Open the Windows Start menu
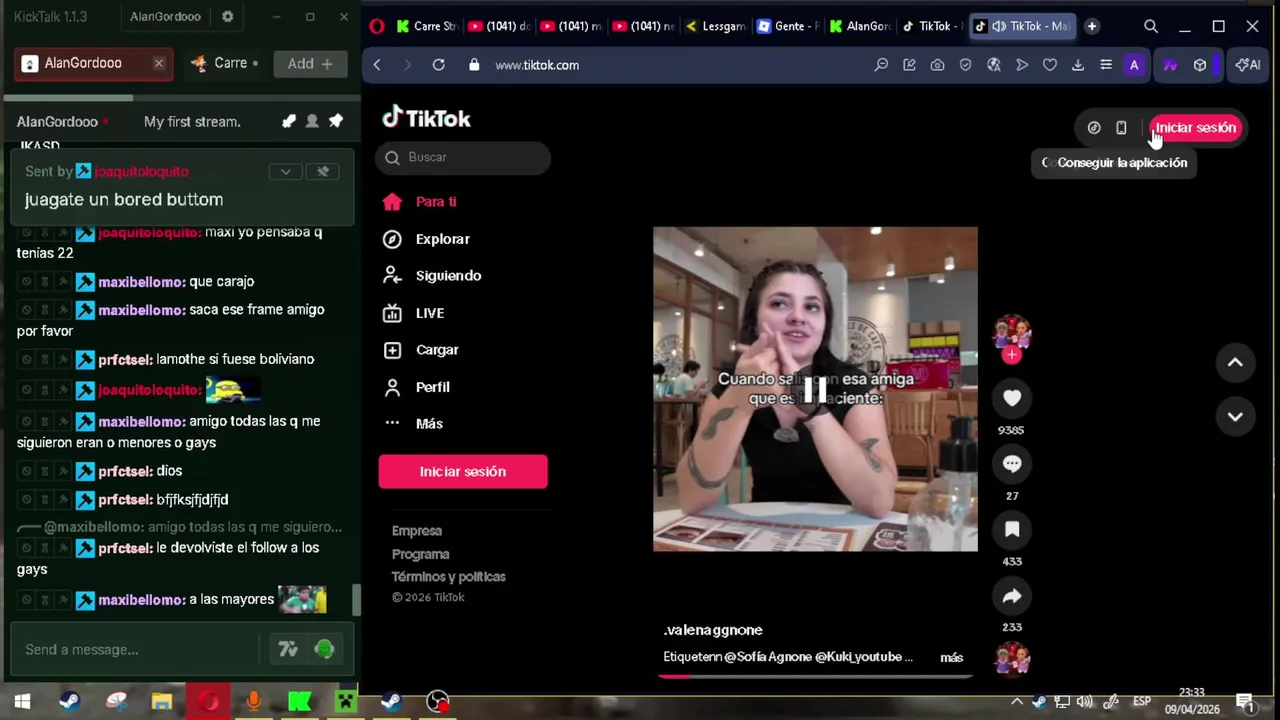Screen dimensions: 1280x720 click(x=22, y=702)
